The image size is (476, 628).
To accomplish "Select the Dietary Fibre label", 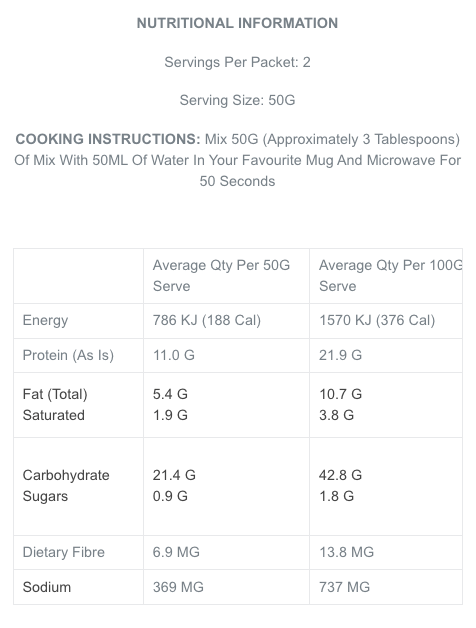I will (64, 552).
